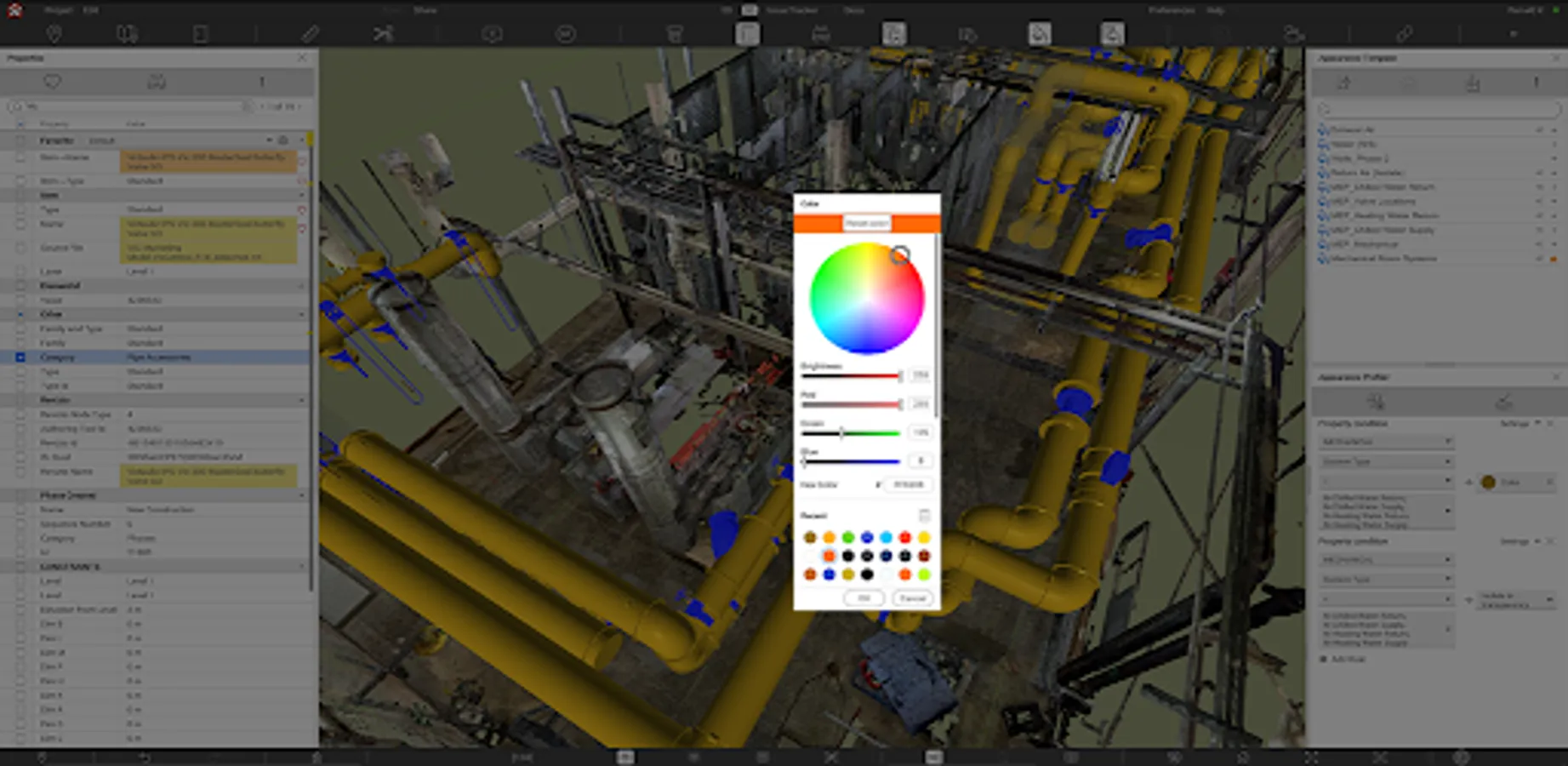This screenshot has height=766, width=1568.
Task: Click the heart favorites icon in Properties panel
Action: tap(52, 82)
